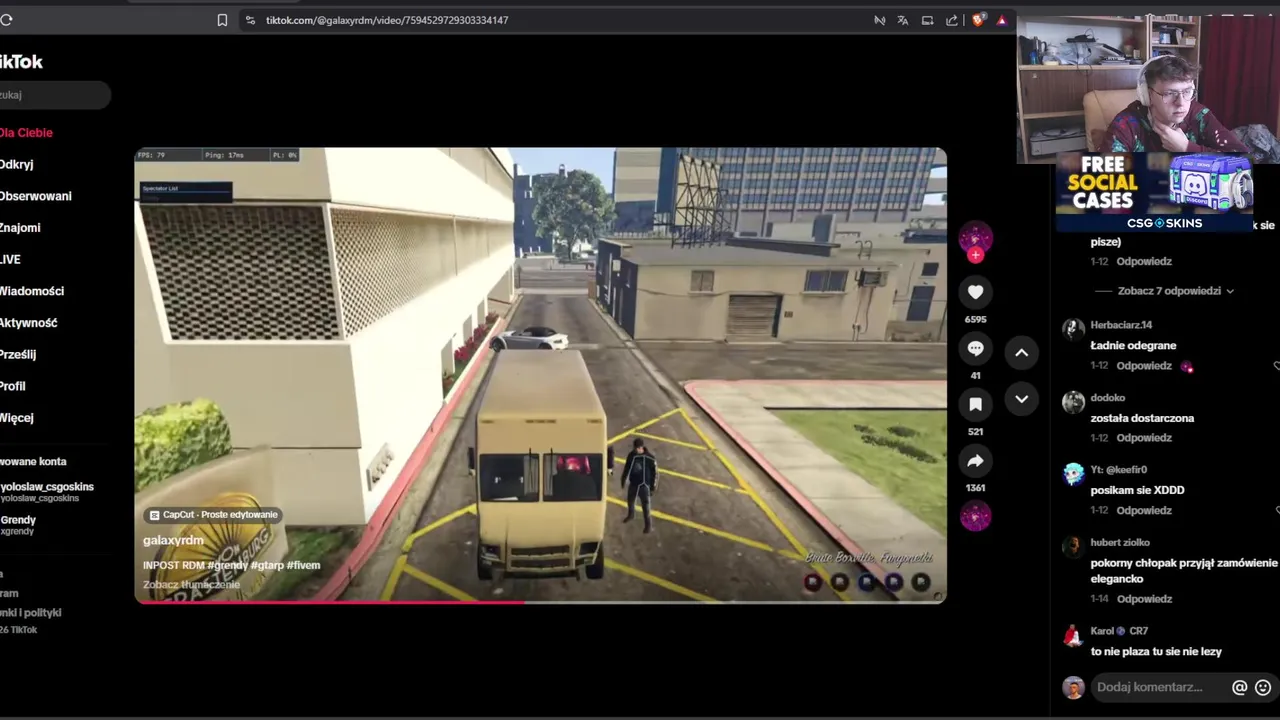Screen dimensions: 1280x720
Task: Click '#gtarp' hashtag in caption
Action: tap(268, 566)
